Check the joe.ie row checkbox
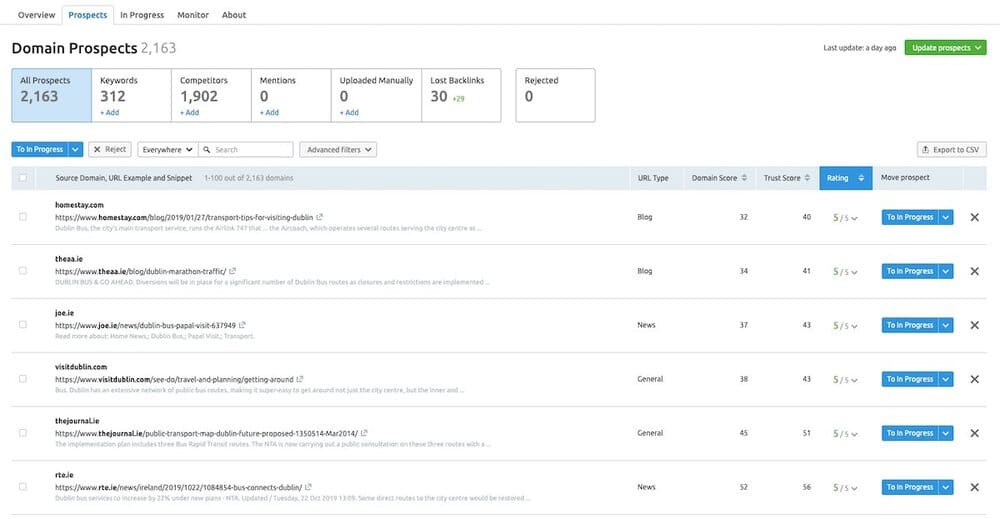1000x519 pixels. [23, 325]
